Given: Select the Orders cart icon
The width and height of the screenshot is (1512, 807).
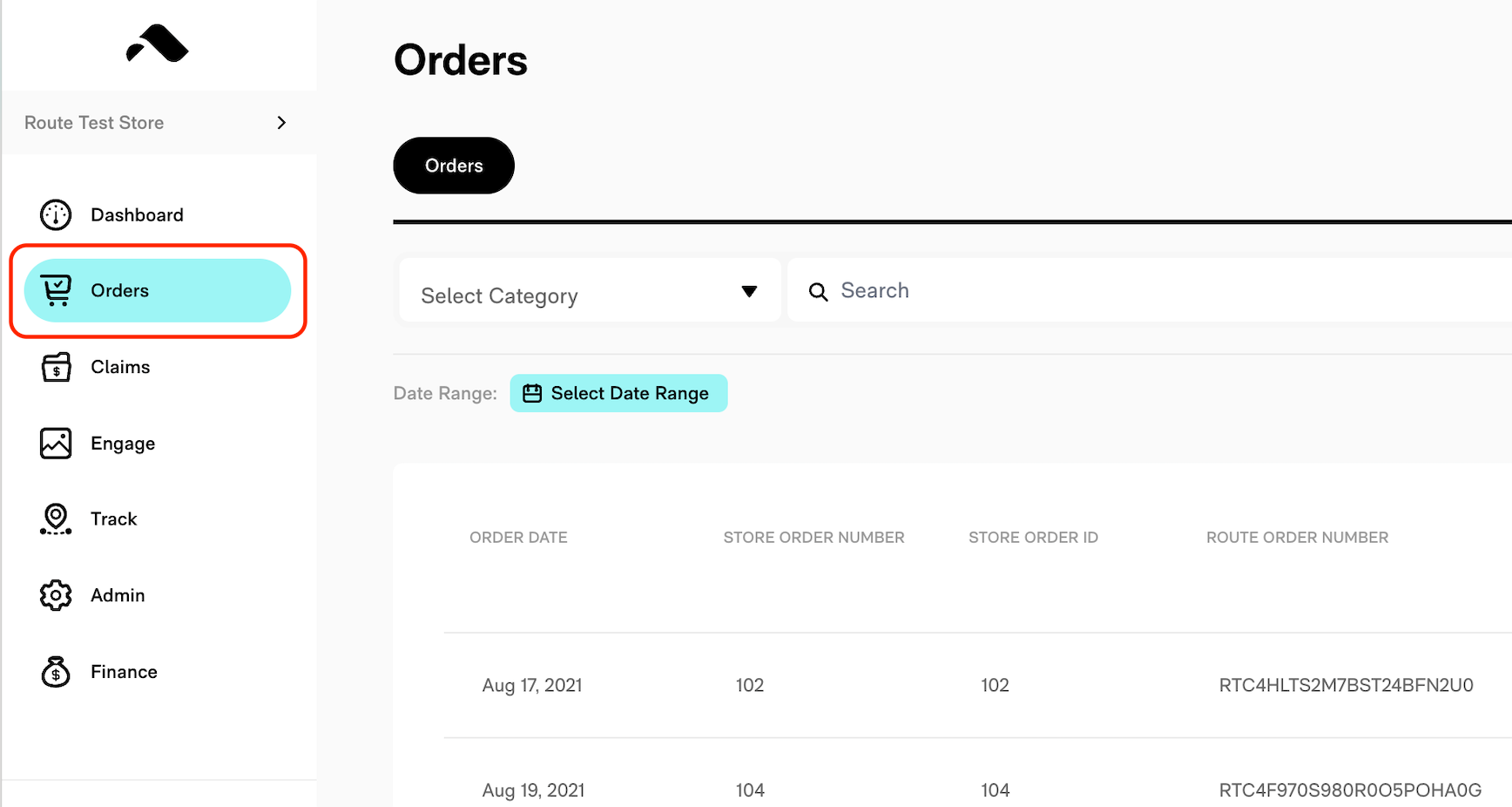Looking at the screenshot, I should pos(56,290).
